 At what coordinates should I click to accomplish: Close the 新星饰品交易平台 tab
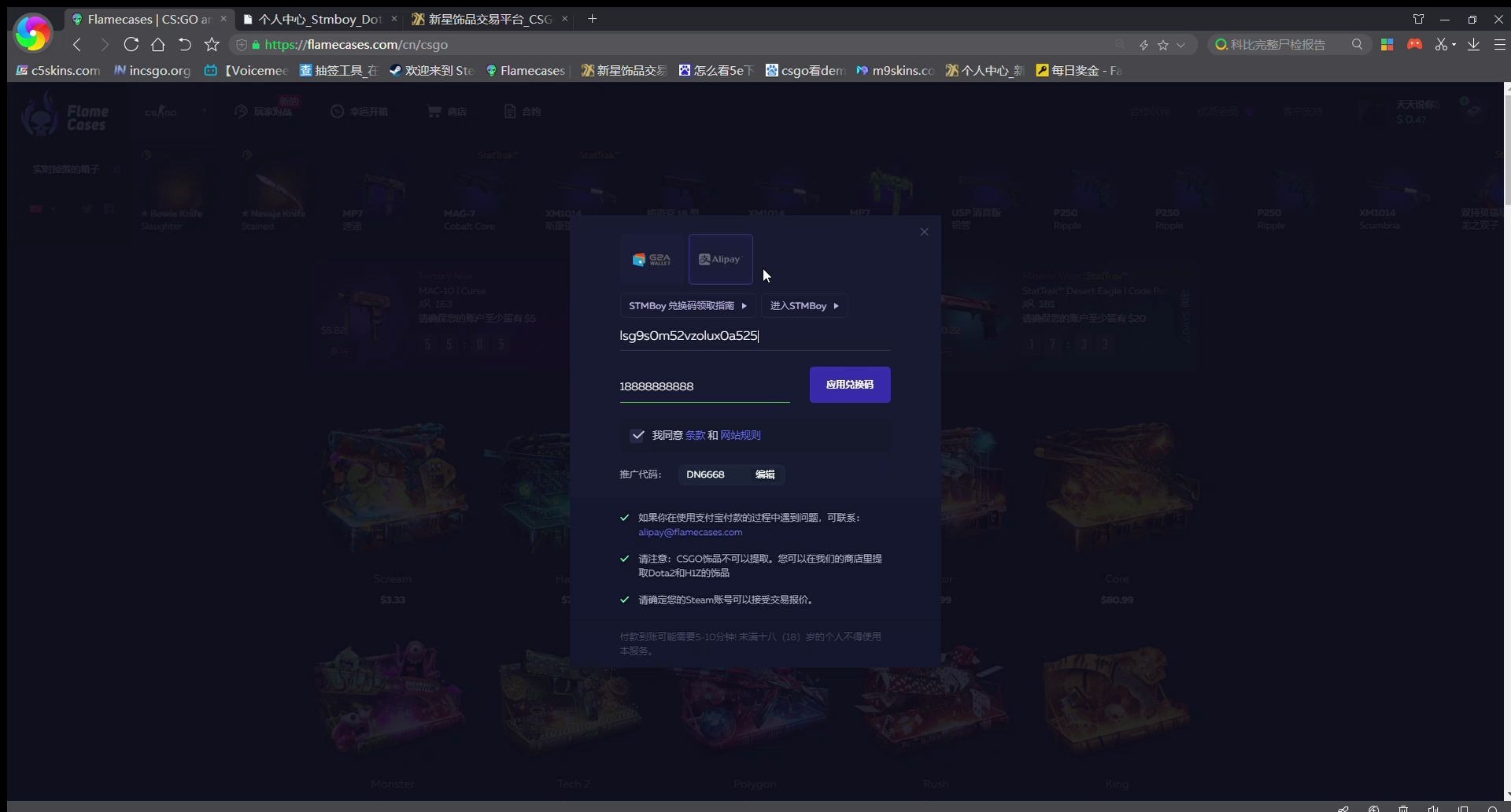click(565, 19)
